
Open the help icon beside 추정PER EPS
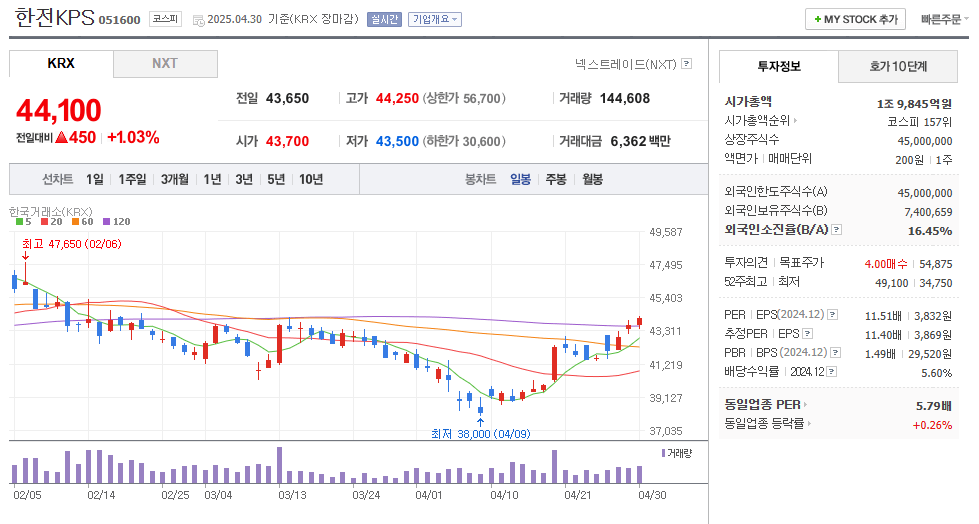(807, 334)
